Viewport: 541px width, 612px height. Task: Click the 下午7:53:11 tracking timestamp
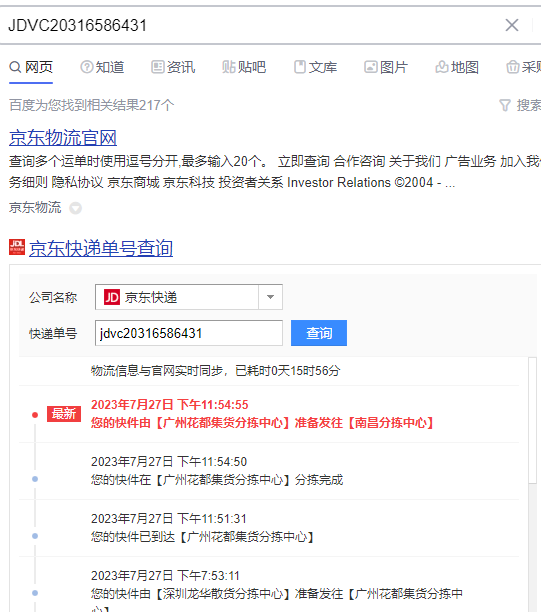[x=165, y=576]
